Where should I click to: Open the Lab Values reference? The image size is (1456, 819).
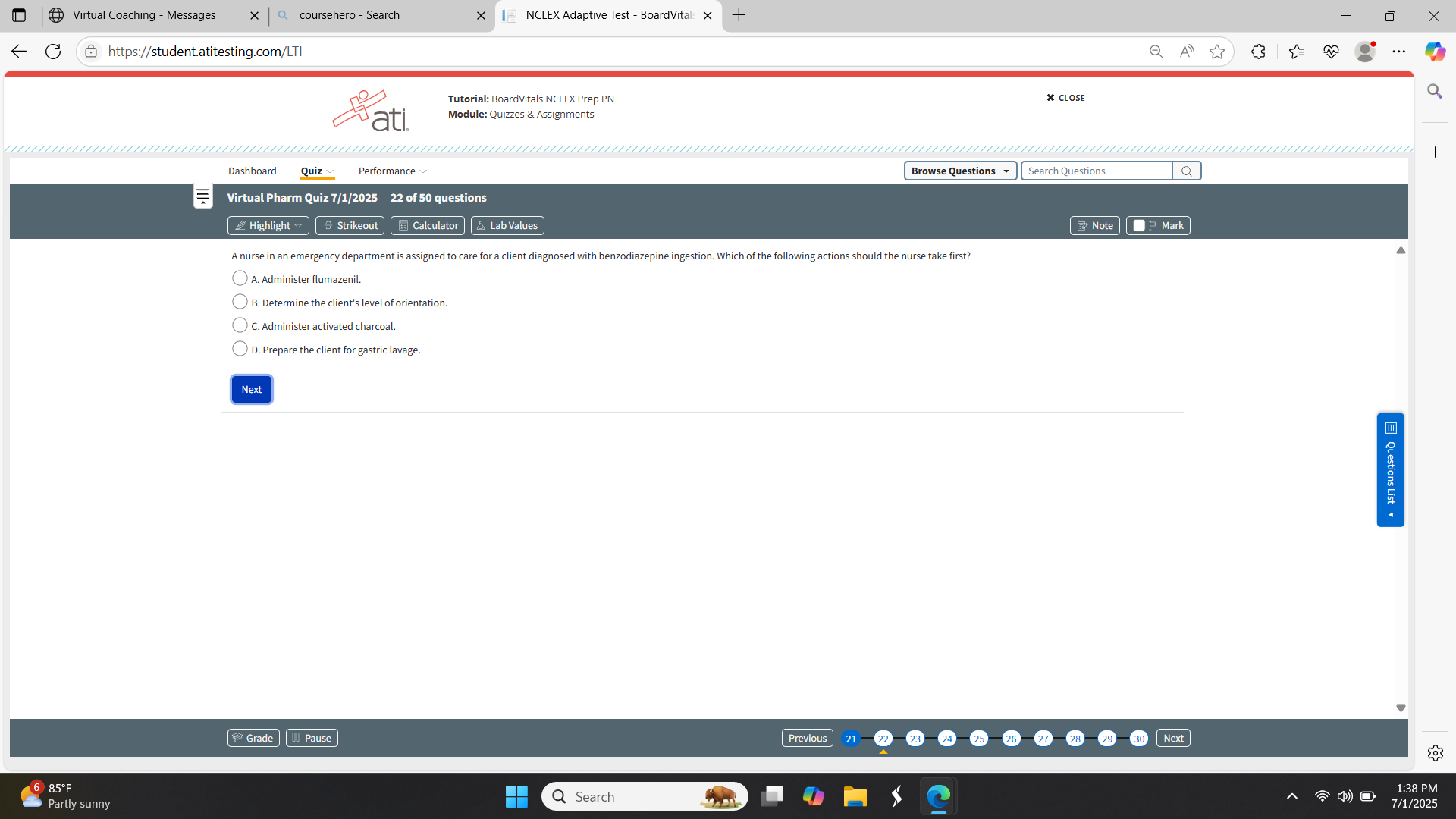pos(507,225)
